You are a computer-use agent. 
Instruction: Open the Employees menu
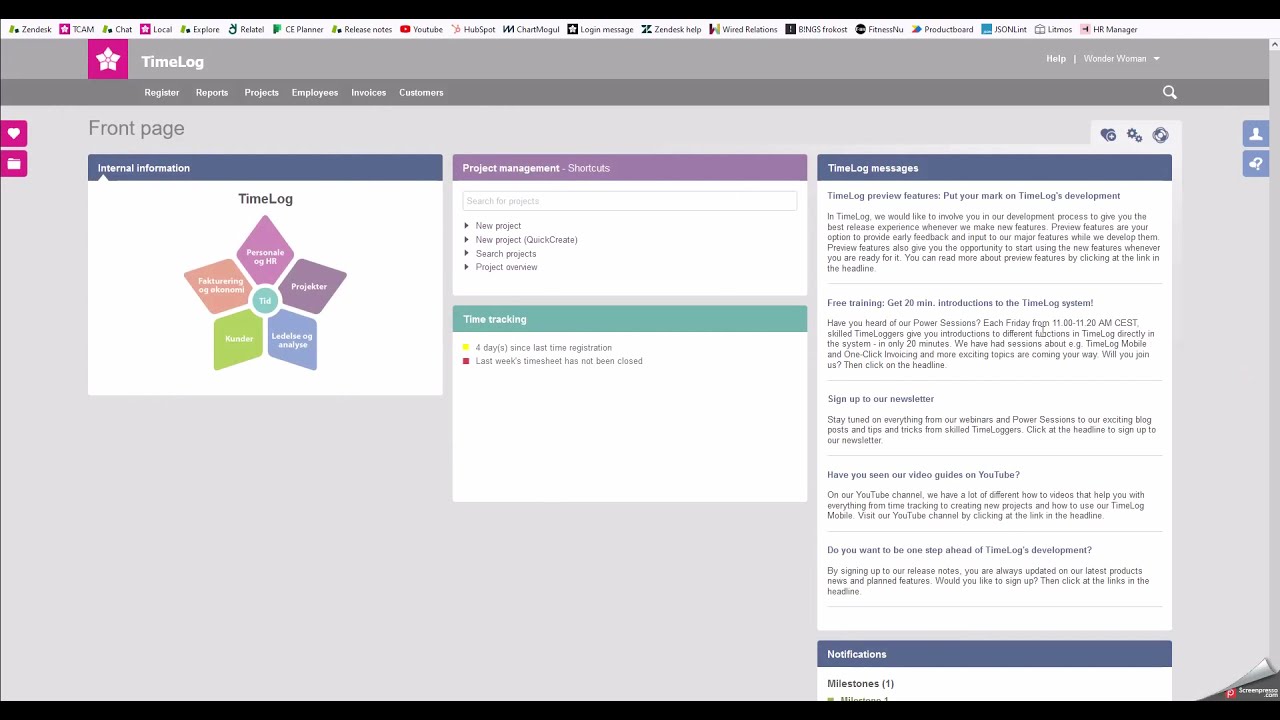(314, 92)
